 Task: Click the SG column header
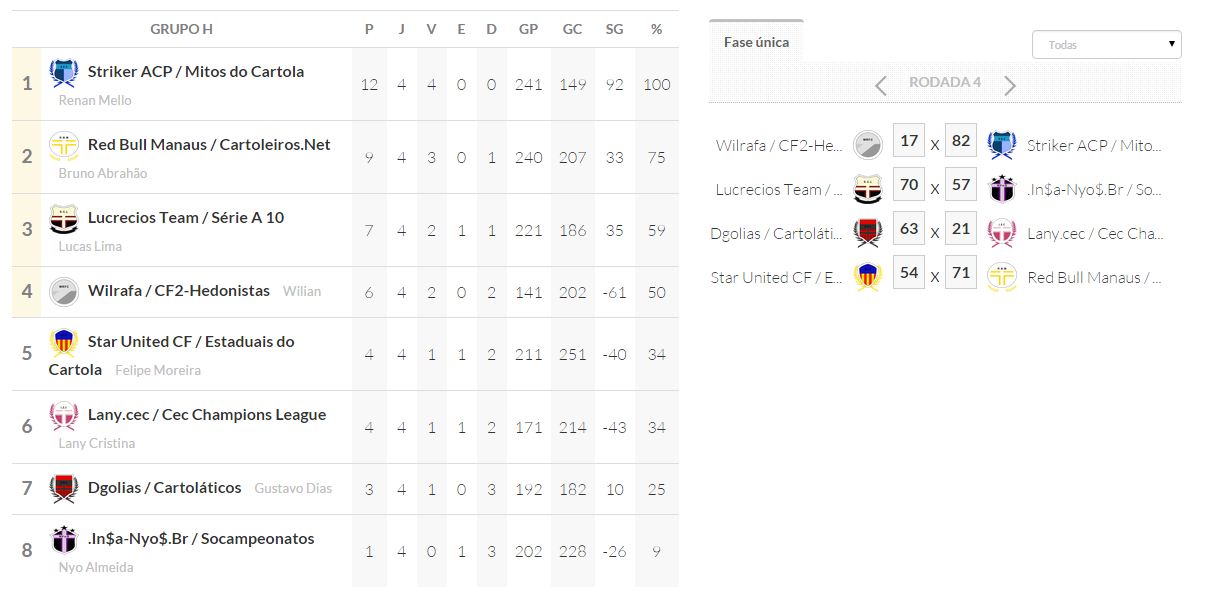point(614,29)
